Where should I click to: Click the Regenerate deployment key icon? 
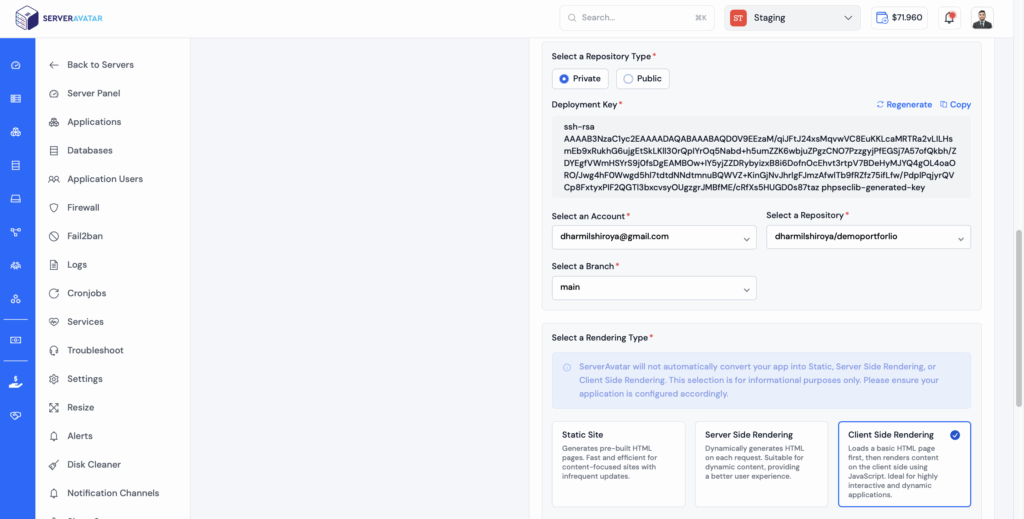pyautogui.click(x=880, y=104)
